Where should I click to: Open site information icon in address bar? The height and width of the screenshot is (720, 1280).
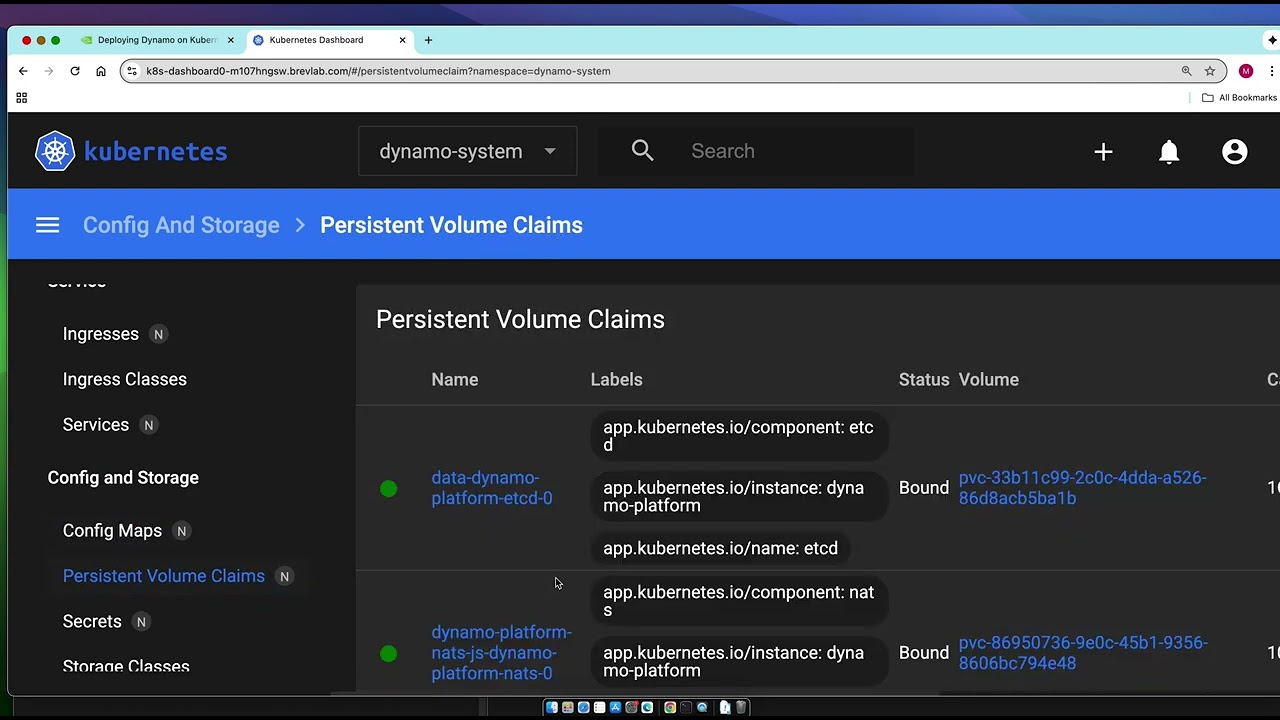click(132, 71)
